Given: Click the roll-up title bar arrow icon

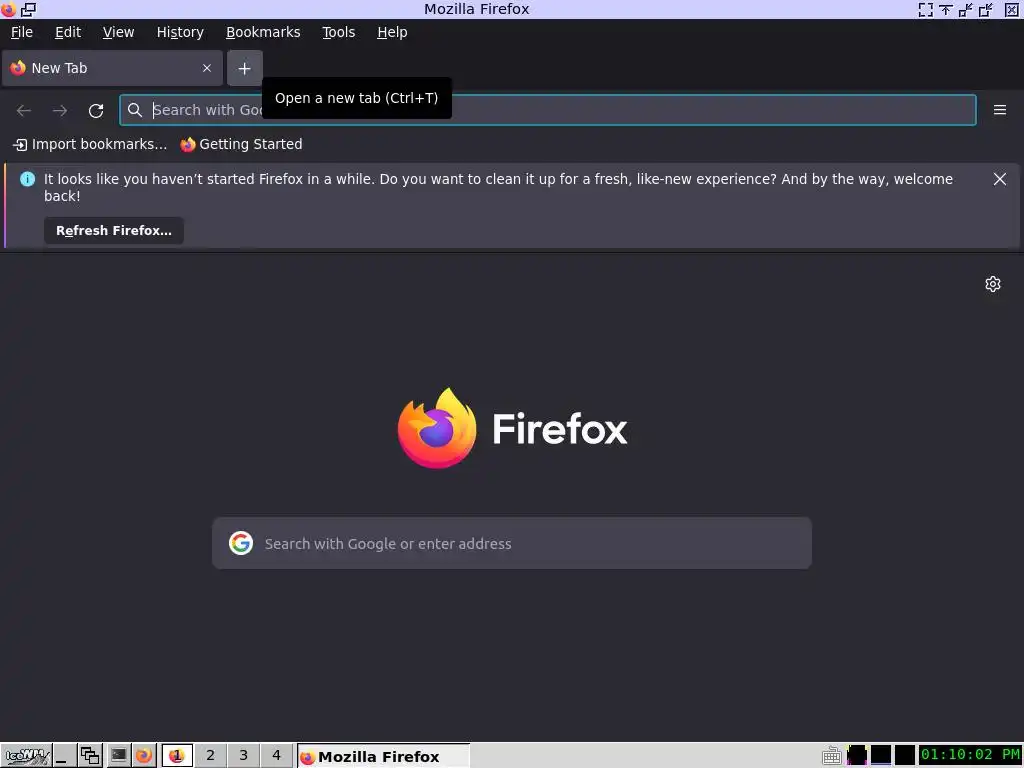Looking at the screenshot, I should point(946,9).
